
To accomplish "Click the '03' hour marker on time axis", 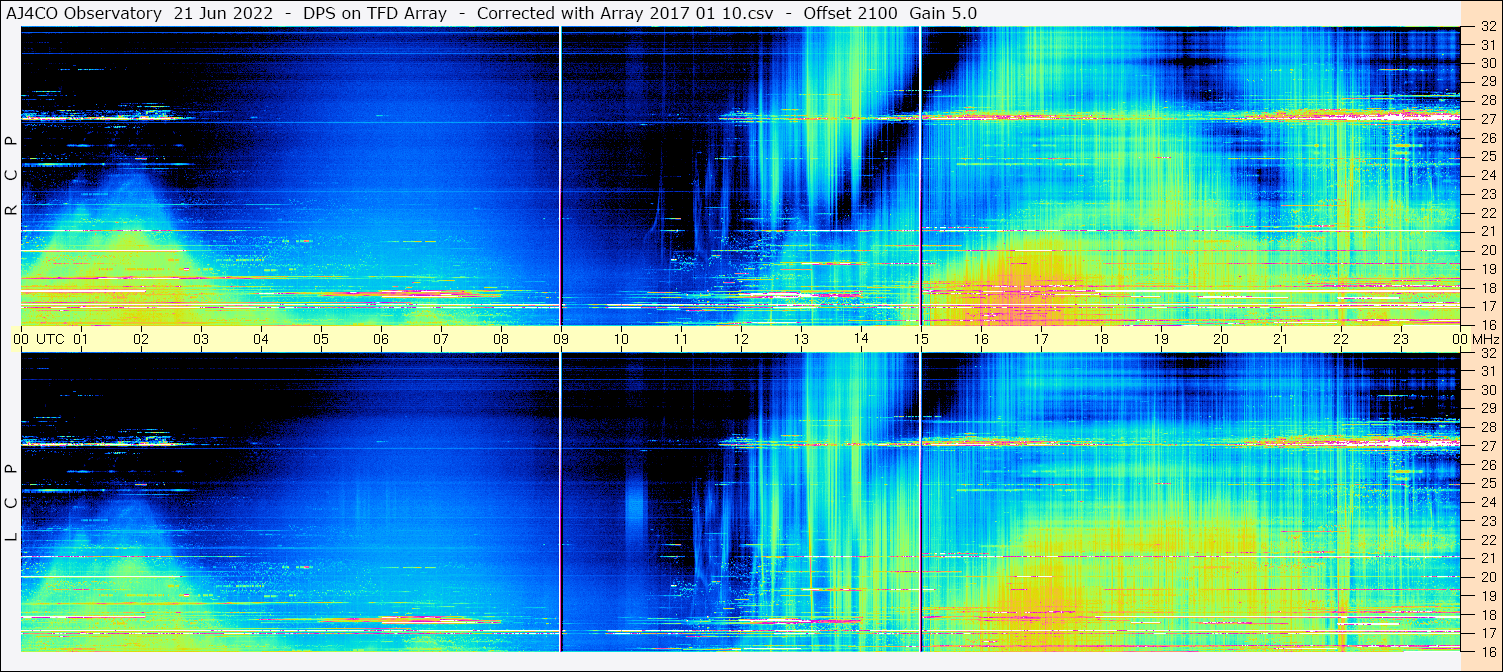I will pos(201,339).
